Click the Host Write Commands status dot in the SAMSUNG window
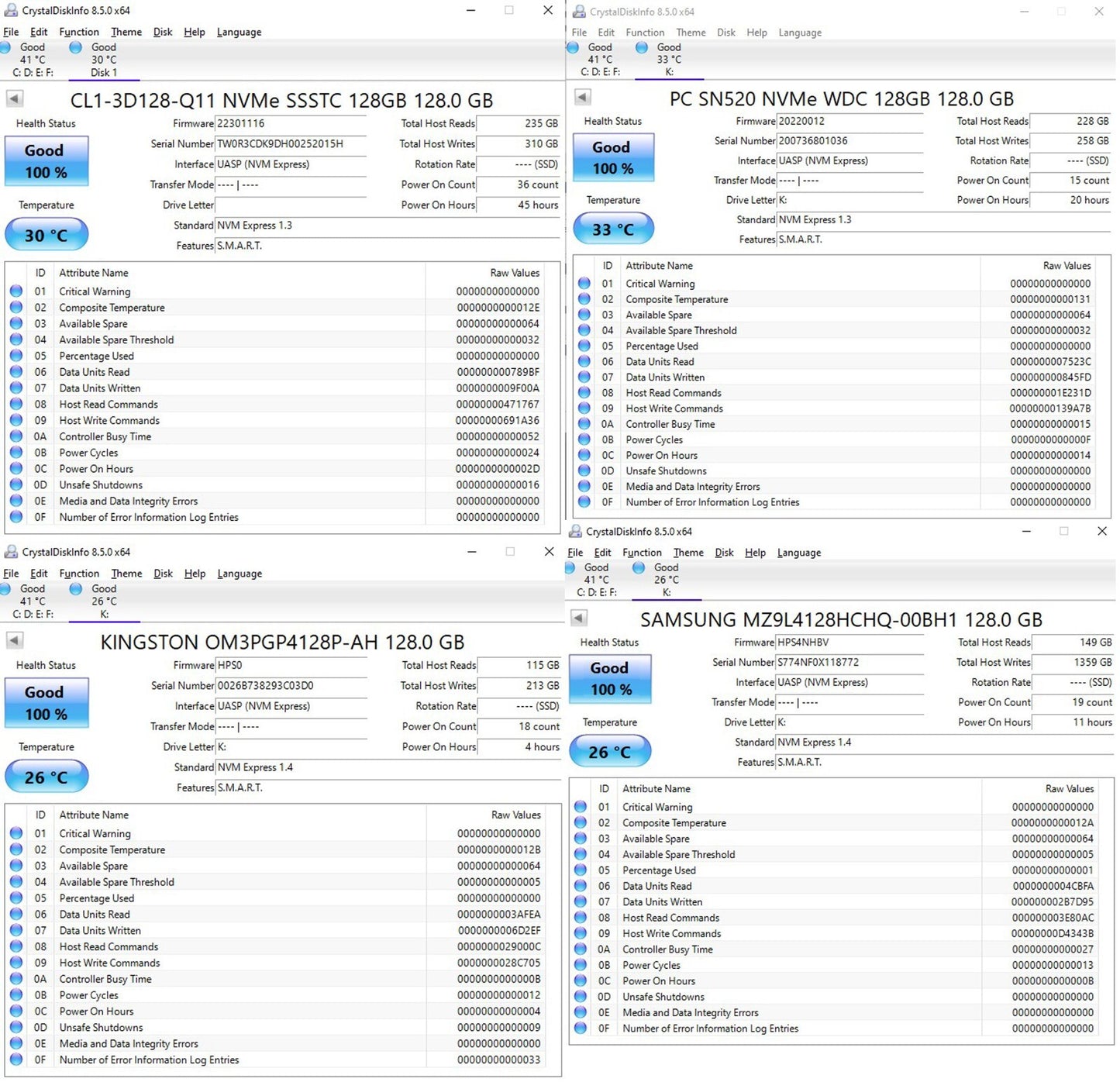 pos(581,933)
